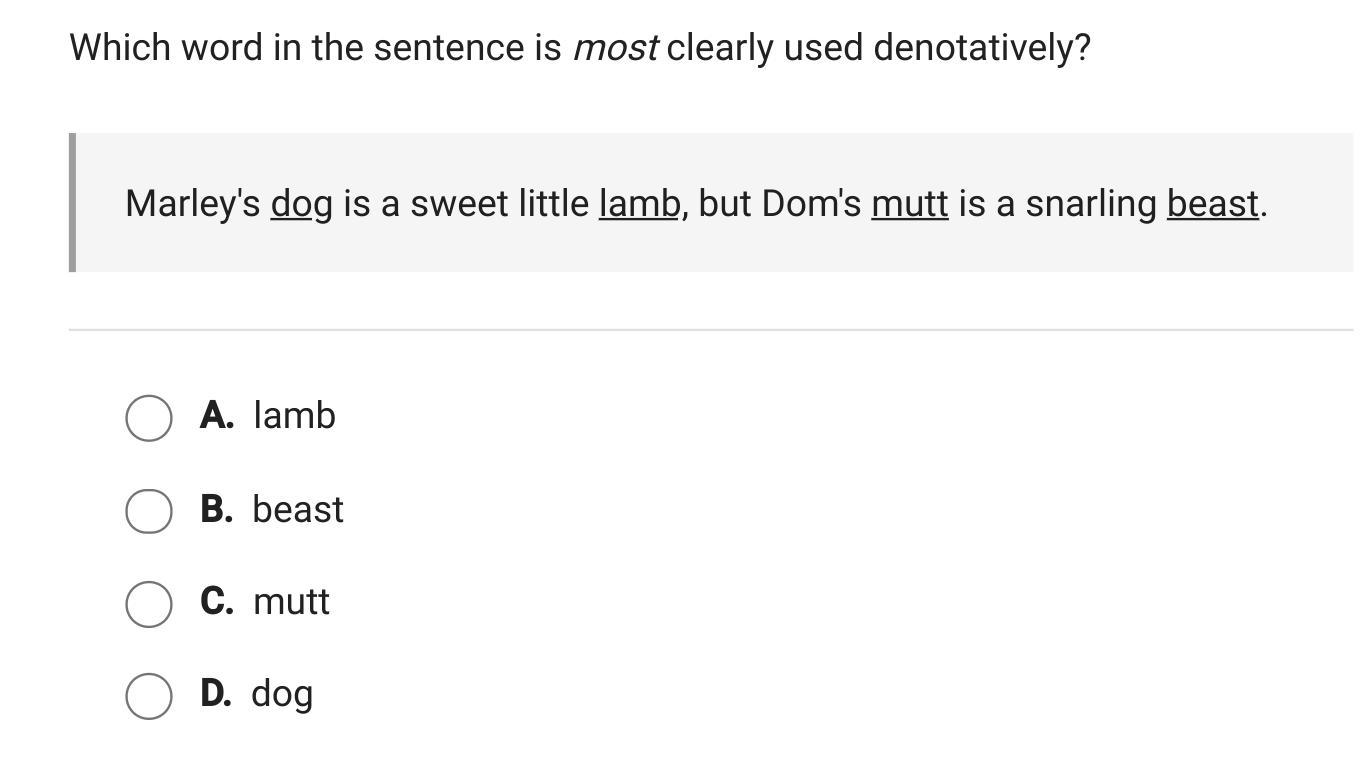1366x768 pixels.
Task: Click the answer text 'dog' in option D
Action: (282, 694)
